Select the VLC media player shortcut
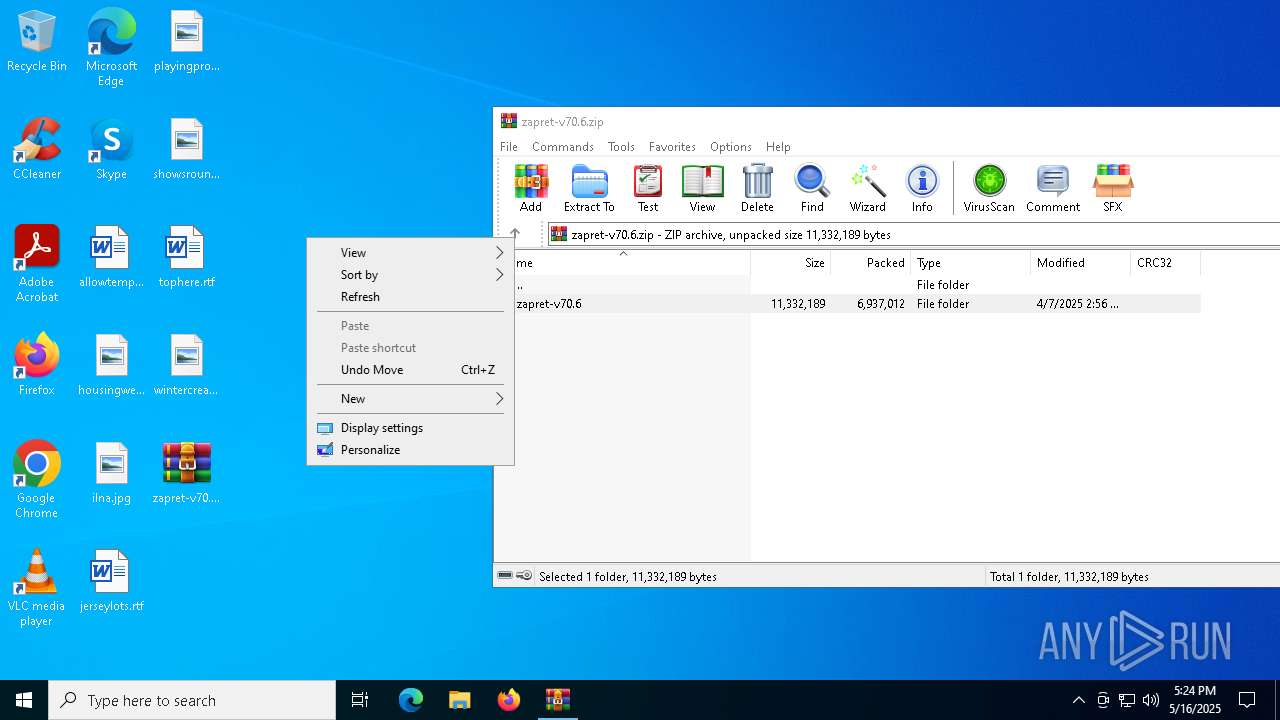Image resolution: width=1280 pixels, height=720 pixels. click(x=37, y=588)
